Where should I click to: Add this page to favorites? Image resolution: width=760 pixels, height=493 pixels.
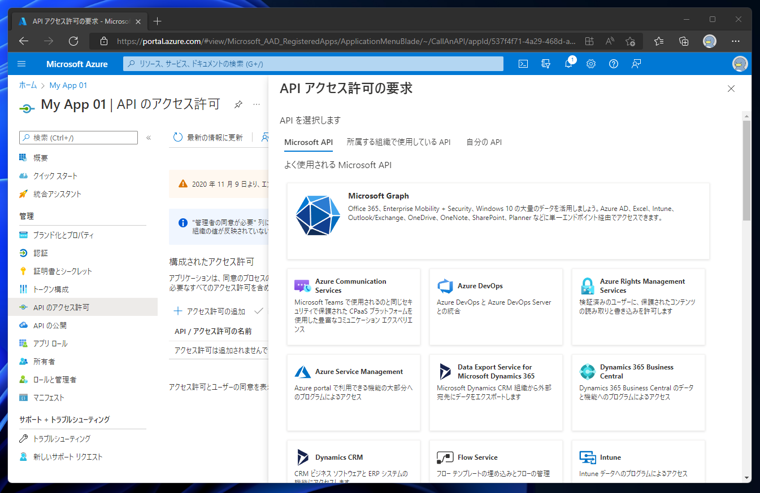click(x=630, y=42)
